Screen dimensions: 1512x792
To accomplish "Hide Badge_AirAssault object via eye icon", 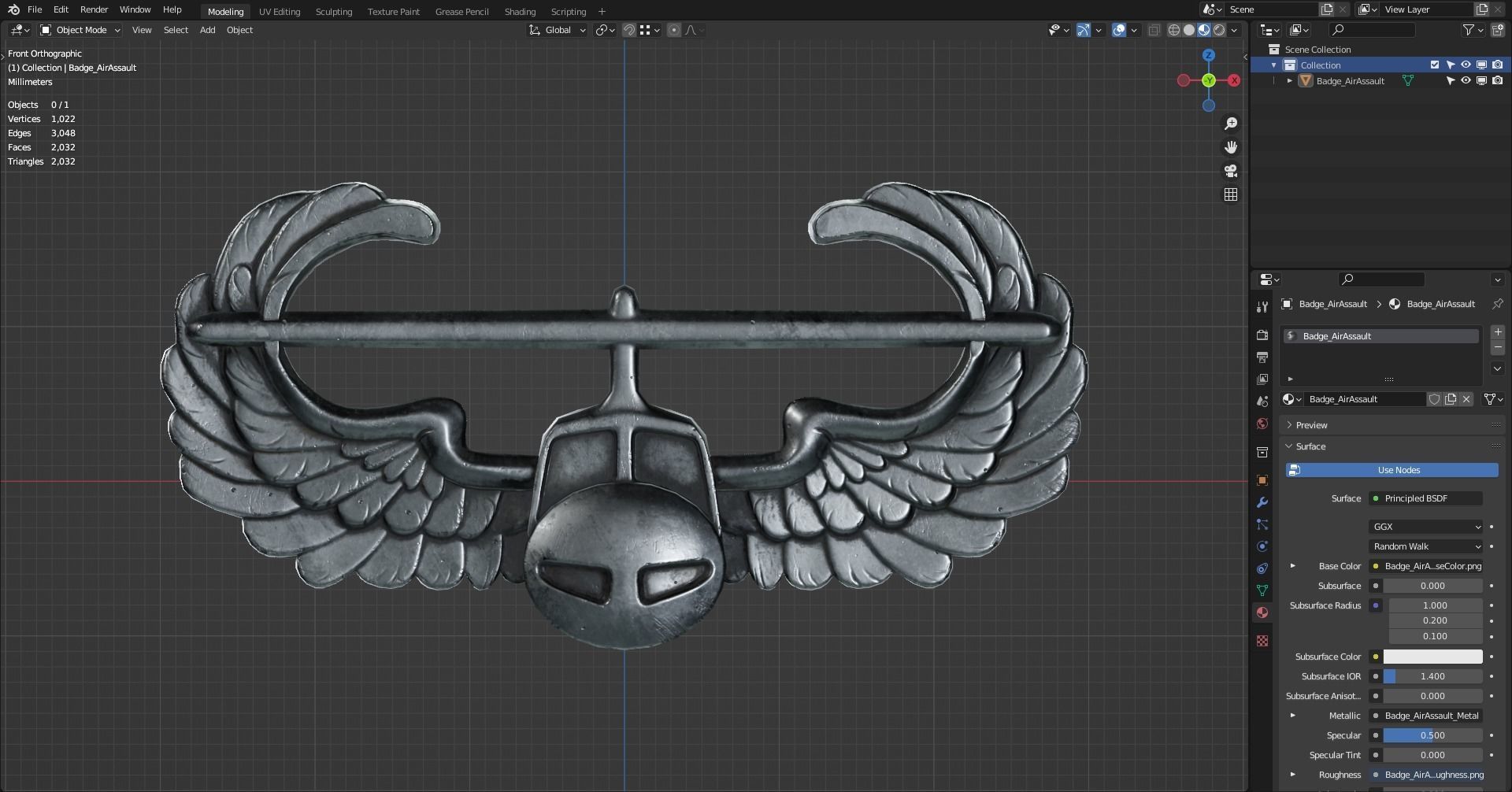I will coord(1466,80).
